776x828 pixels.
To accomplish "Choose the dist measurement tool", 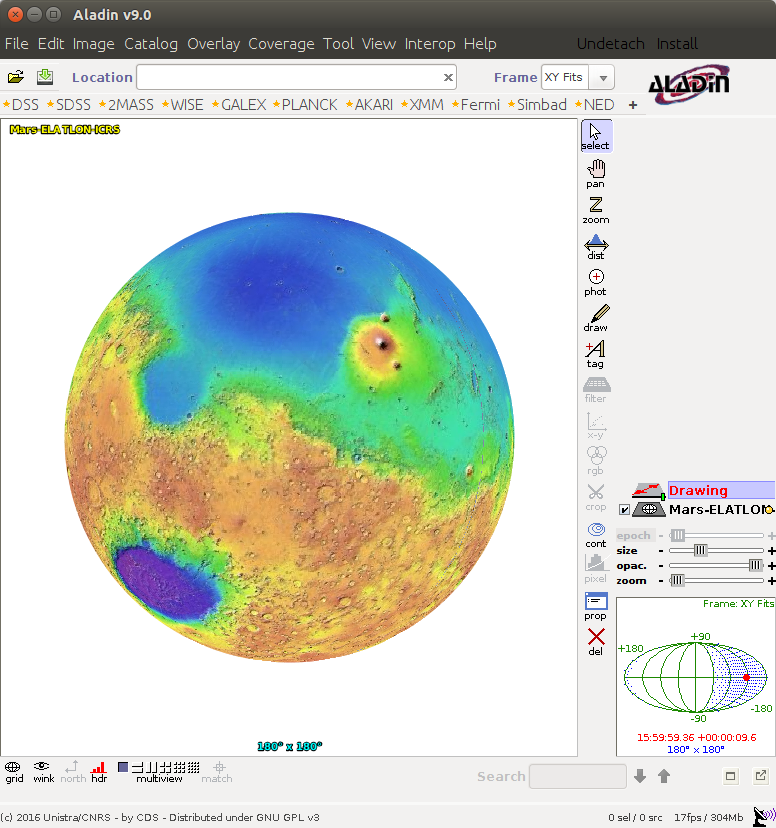I will (596, 247).
